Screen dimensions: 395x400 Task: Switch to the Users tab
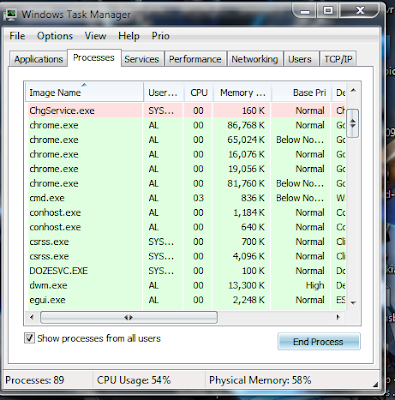pyautogui.click(x=300, y=59)
